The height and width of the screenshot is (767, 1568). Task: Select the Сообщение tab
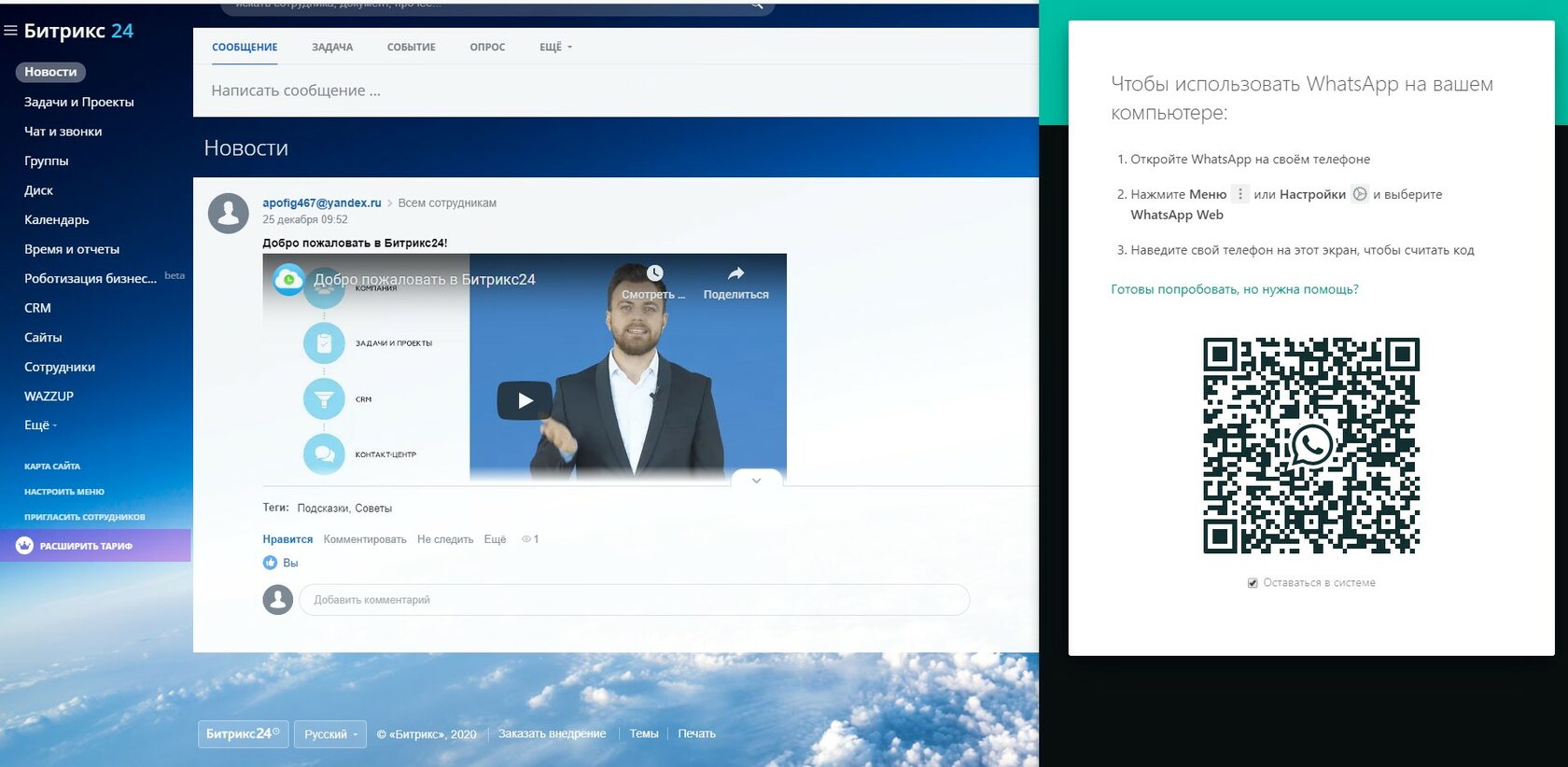(x=245, y=47)
